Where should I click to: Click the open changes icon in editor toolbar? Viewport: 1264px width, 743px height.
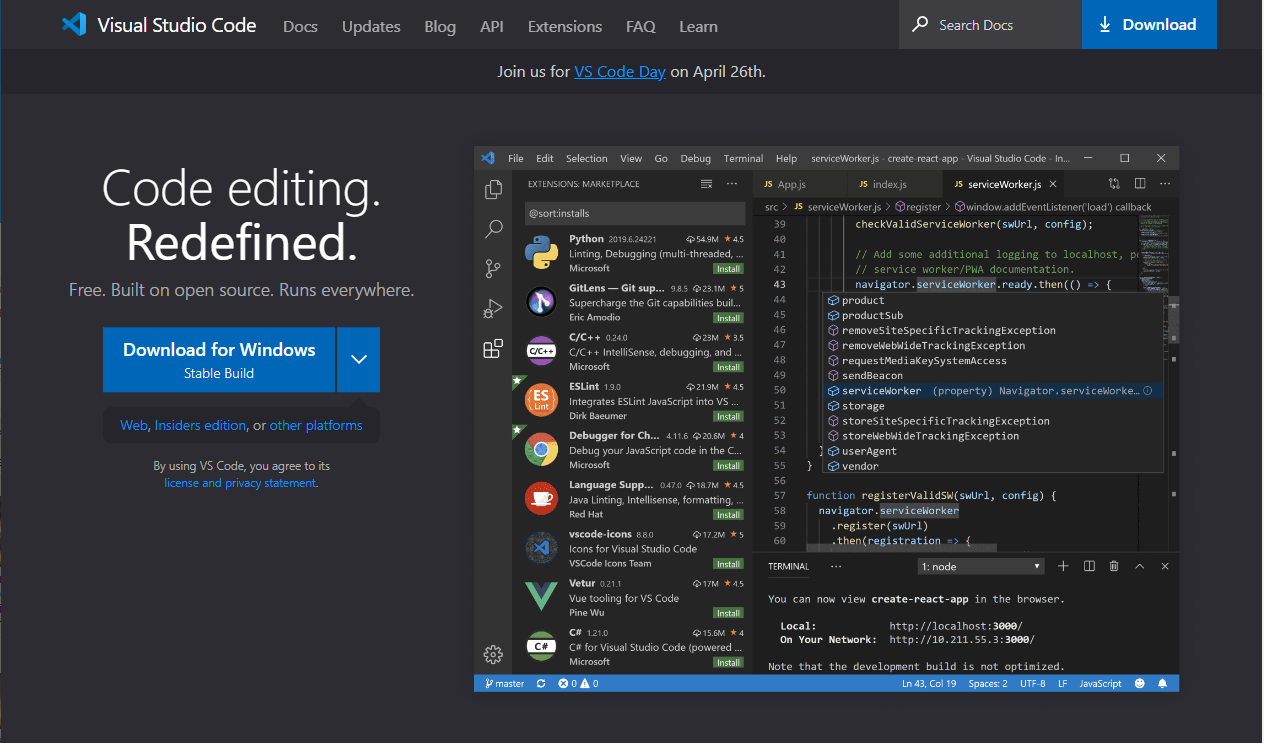click(1114, 184)
